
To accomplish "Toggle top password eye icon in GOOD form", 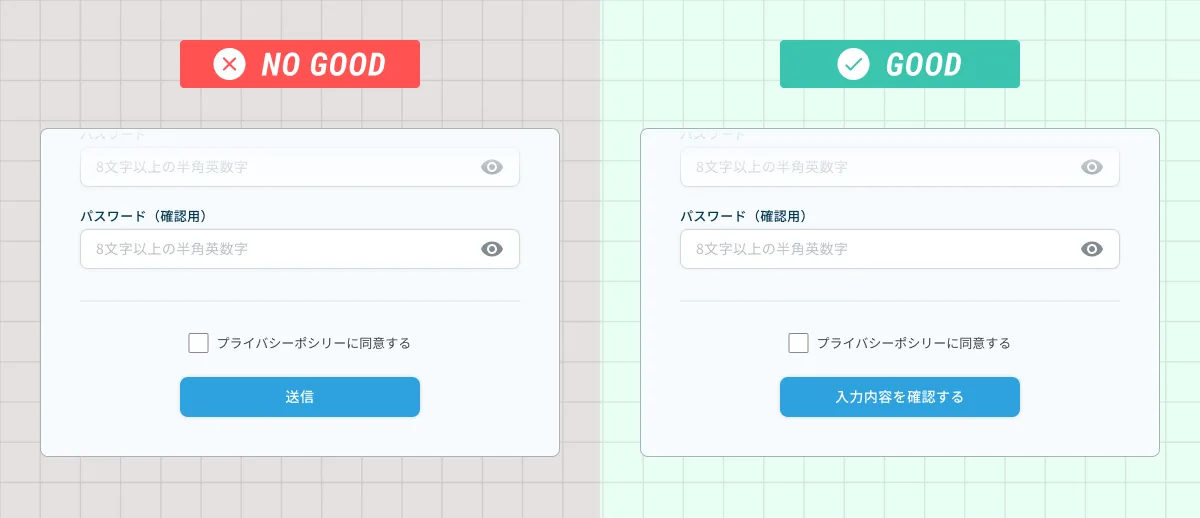I will coord(1092,167).
